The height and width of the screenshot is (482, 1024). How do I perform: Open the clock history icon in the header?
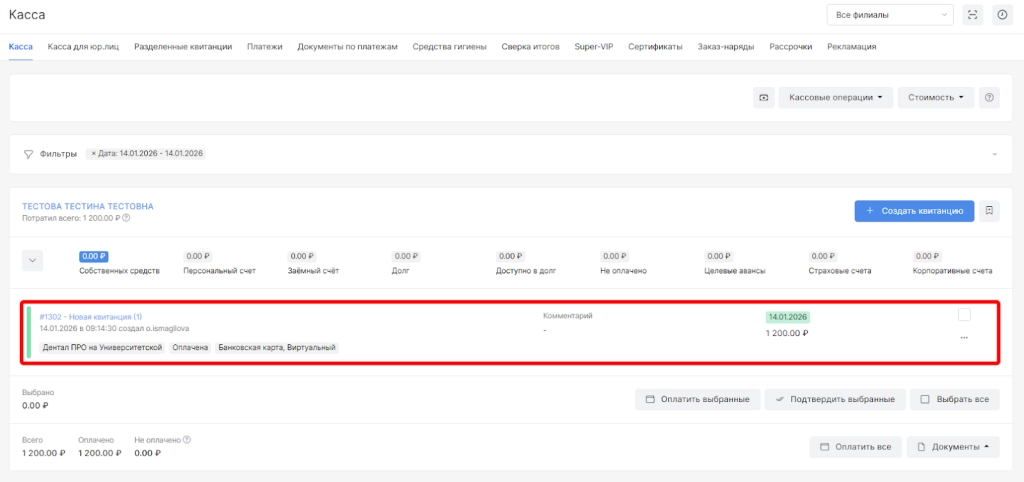[x=1001, y=15]
